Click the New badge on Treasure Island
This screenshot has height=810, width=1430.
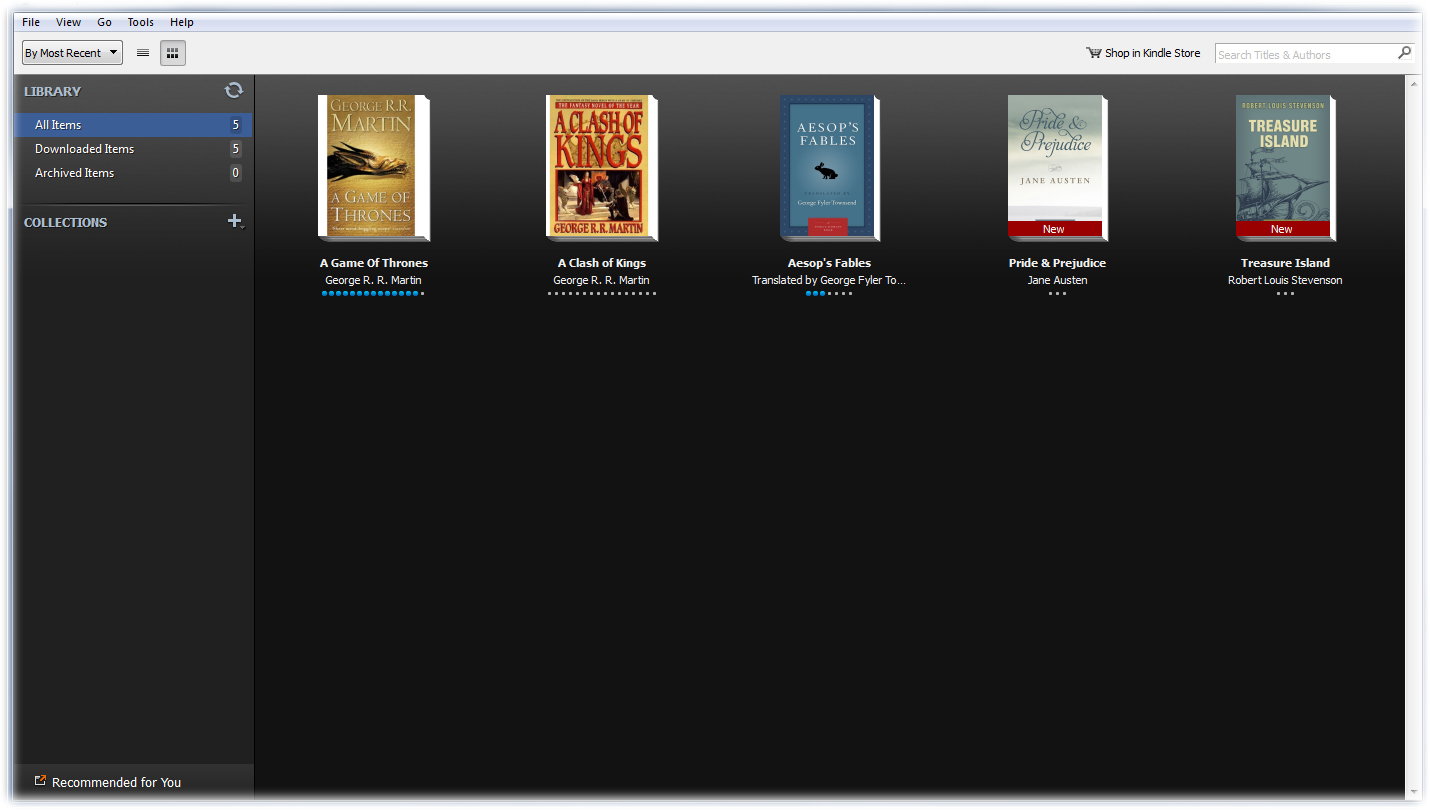coord(1282,229)
